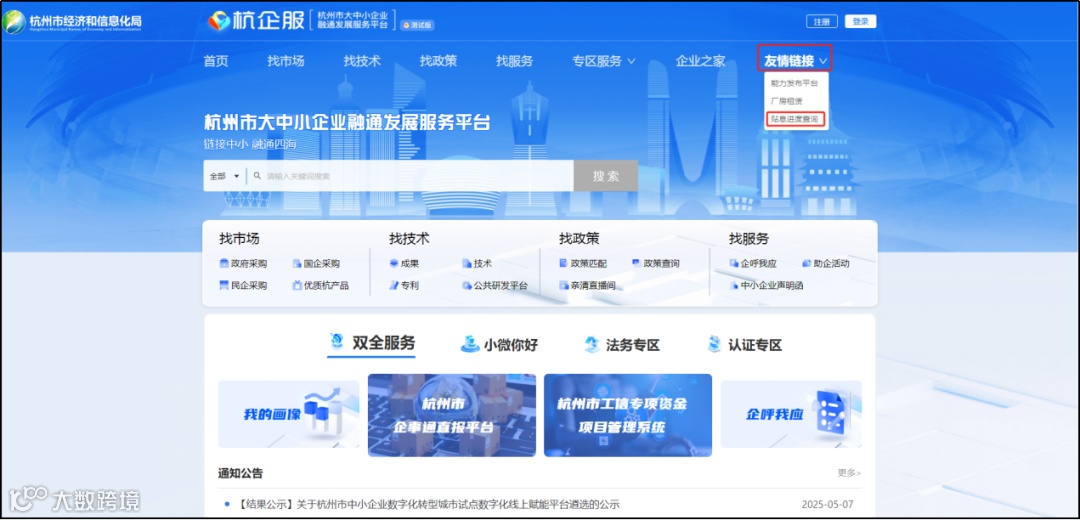Image resolution: width=1080 pixels, height=520 pixels.
Task: Click the 双全服务 tab icon
Action: [337, 342]
